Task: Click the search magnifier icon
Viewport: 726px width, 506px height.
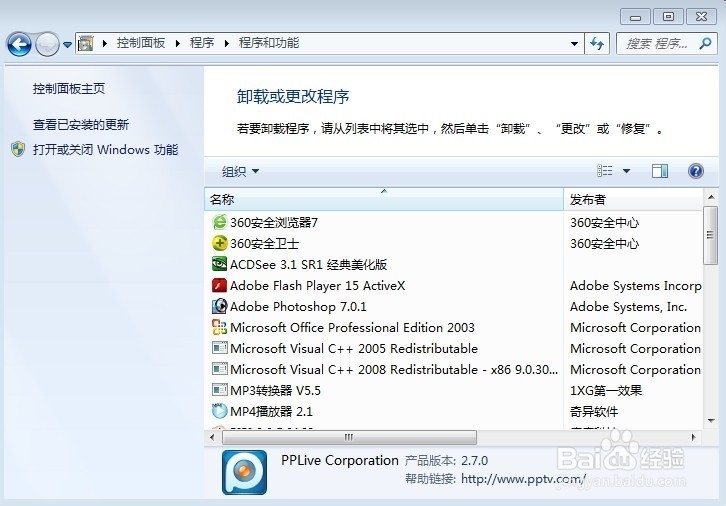Action: [x=705, y=44]
